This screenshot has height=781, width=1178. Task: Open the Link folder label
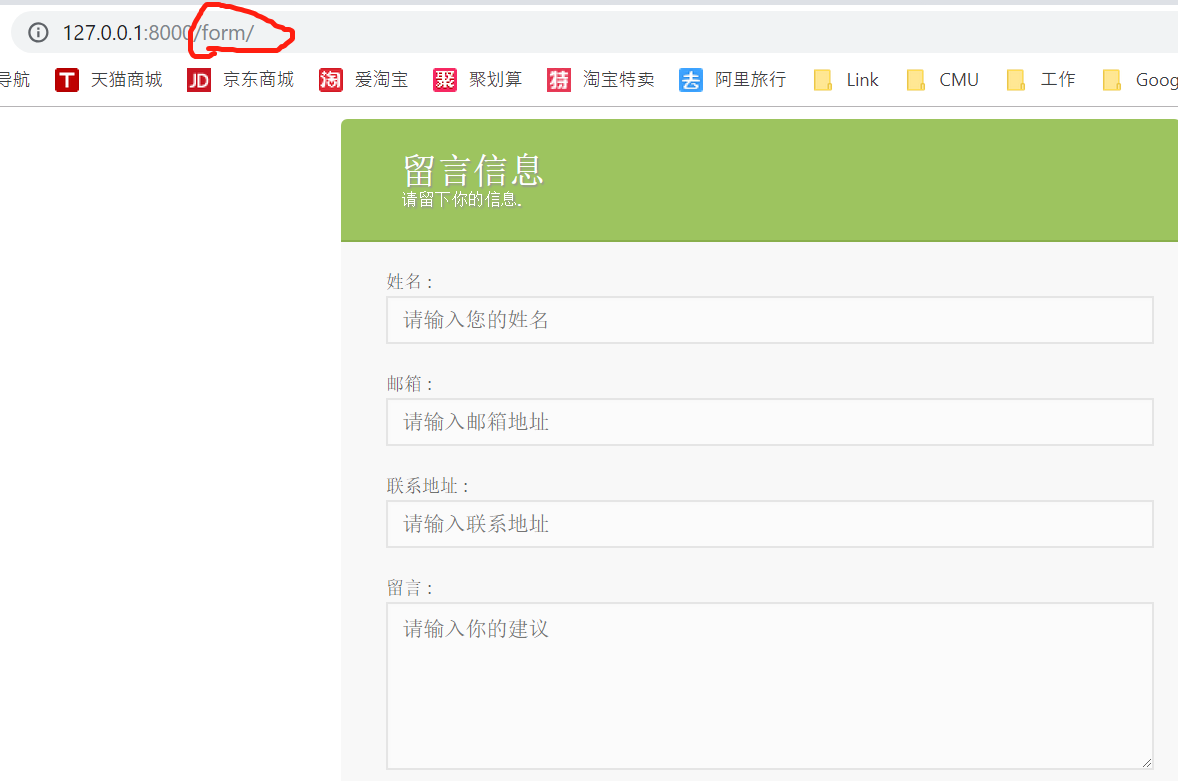point(862,80)
